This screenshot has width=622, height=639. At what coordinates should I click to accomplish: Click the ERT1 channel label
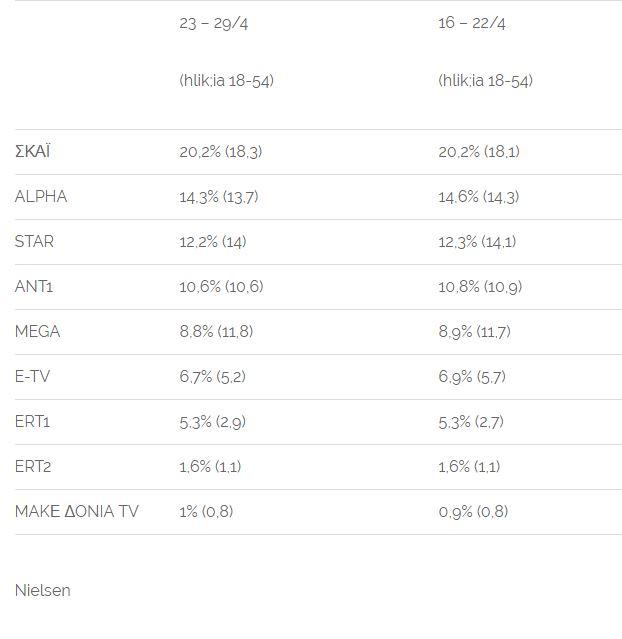32,421
